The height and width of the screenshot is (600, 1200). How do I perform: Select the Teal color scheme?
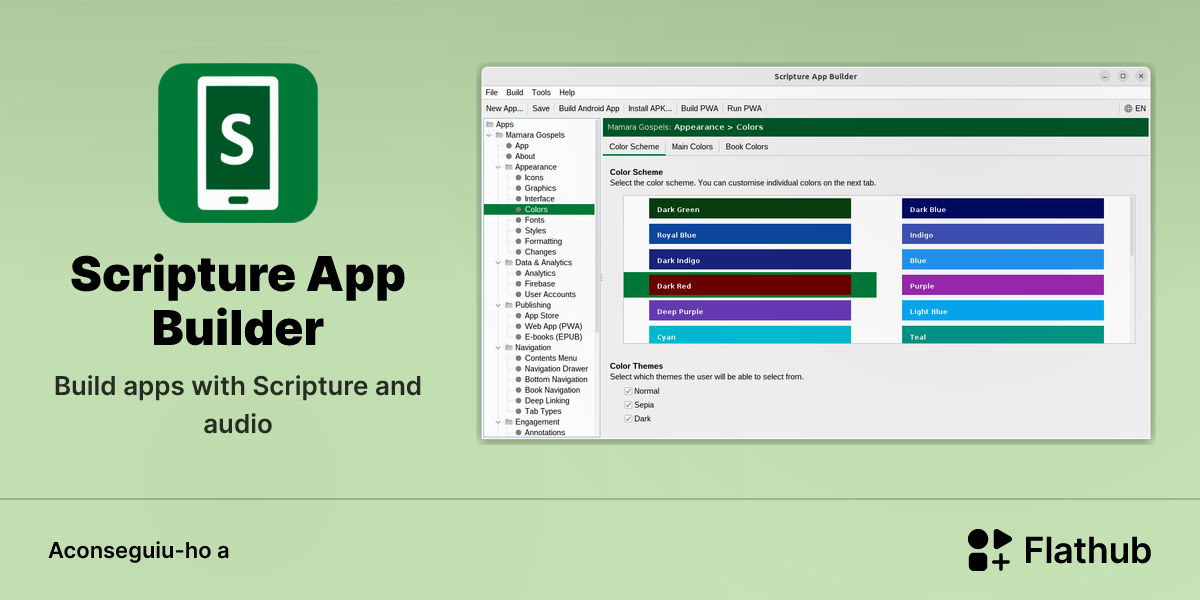point(1003,335)
